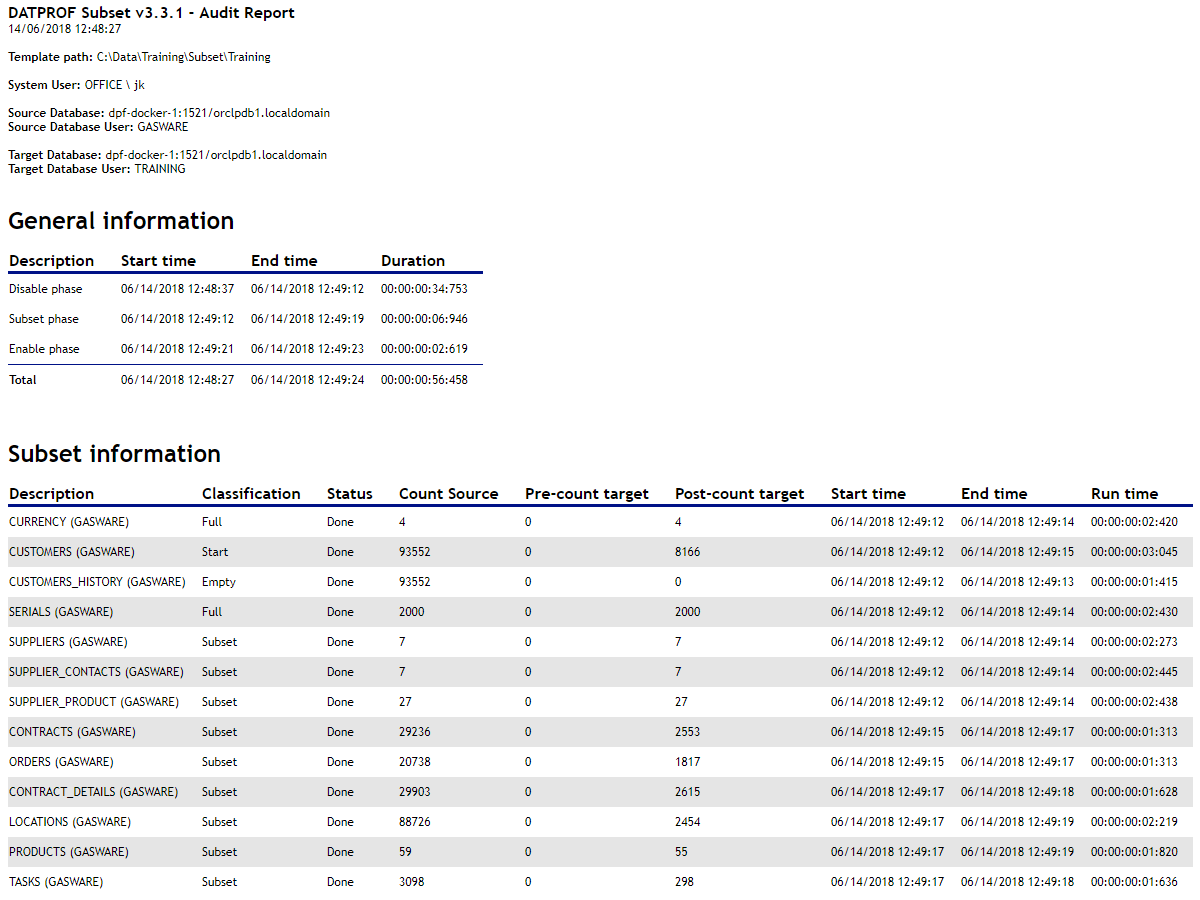The height and width of the screenshot is (900, 1200).
Task: Click the Run time column header
Action: 1124,494
